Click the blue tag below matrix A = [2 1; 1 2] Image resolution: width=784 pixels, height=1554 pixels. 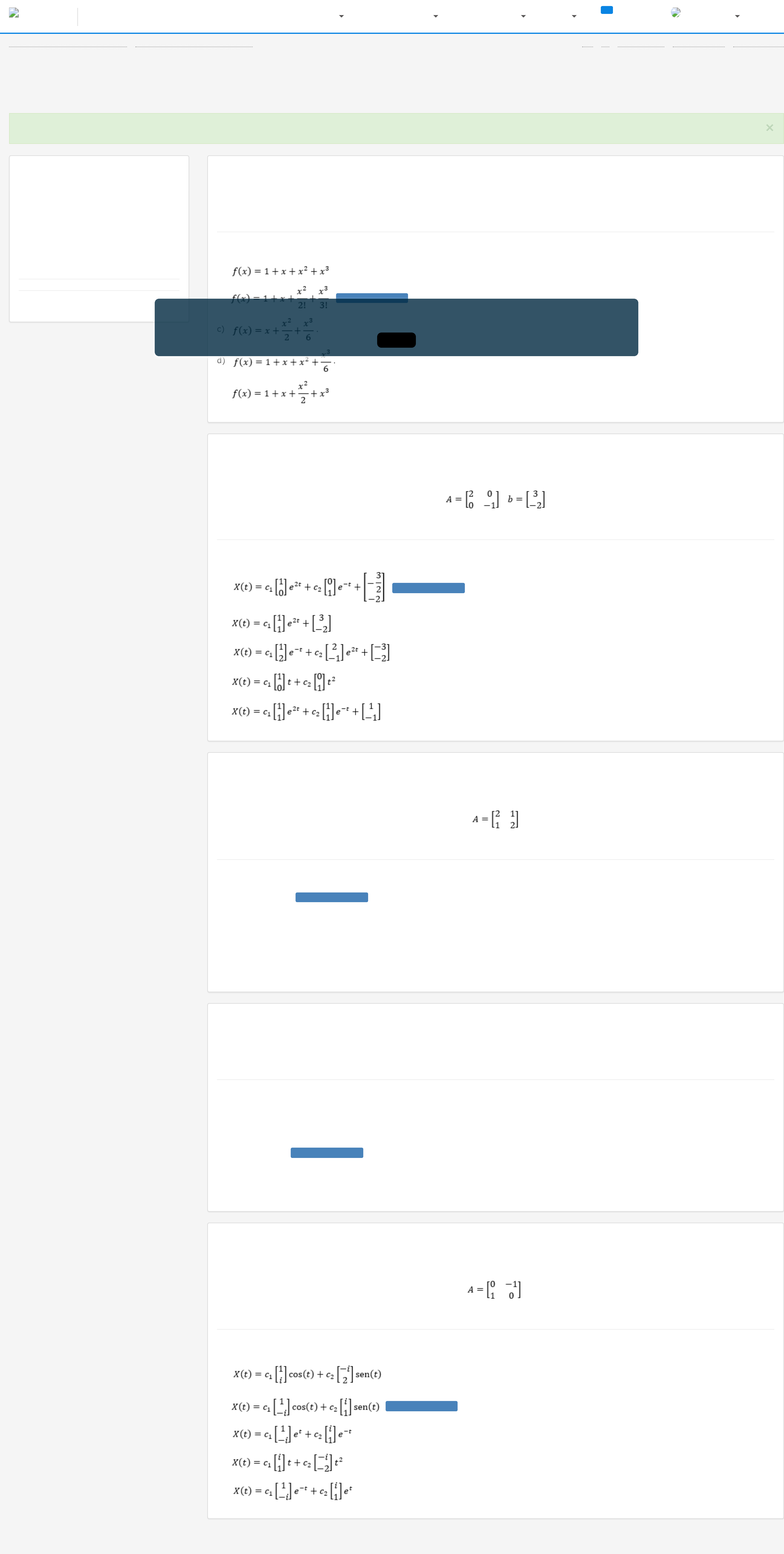332,897
